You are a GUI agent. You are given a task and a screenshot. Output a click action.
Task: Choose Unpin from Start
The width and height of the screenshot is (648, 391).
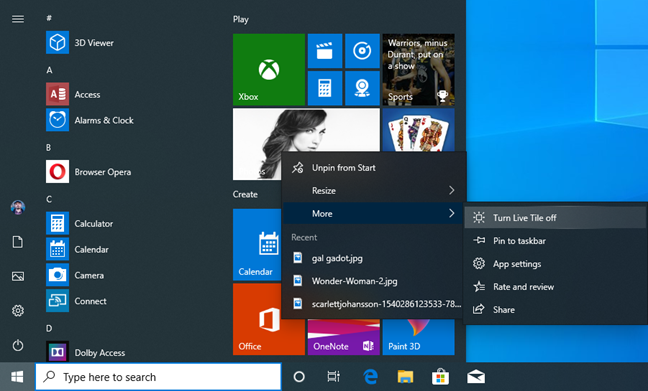point(374,168)
